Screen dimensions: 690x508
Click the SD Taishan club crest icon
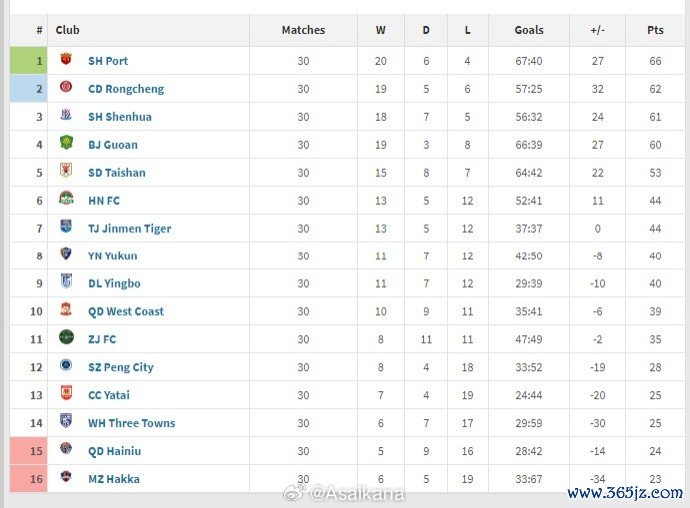pyautogui.click(x=66, y=172)
